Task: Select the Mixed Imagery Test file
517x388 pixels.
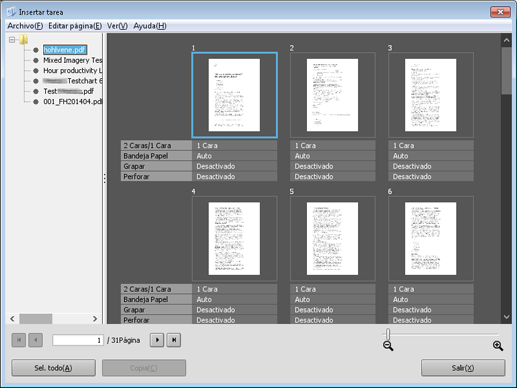Action: click(x=73, y=60)
